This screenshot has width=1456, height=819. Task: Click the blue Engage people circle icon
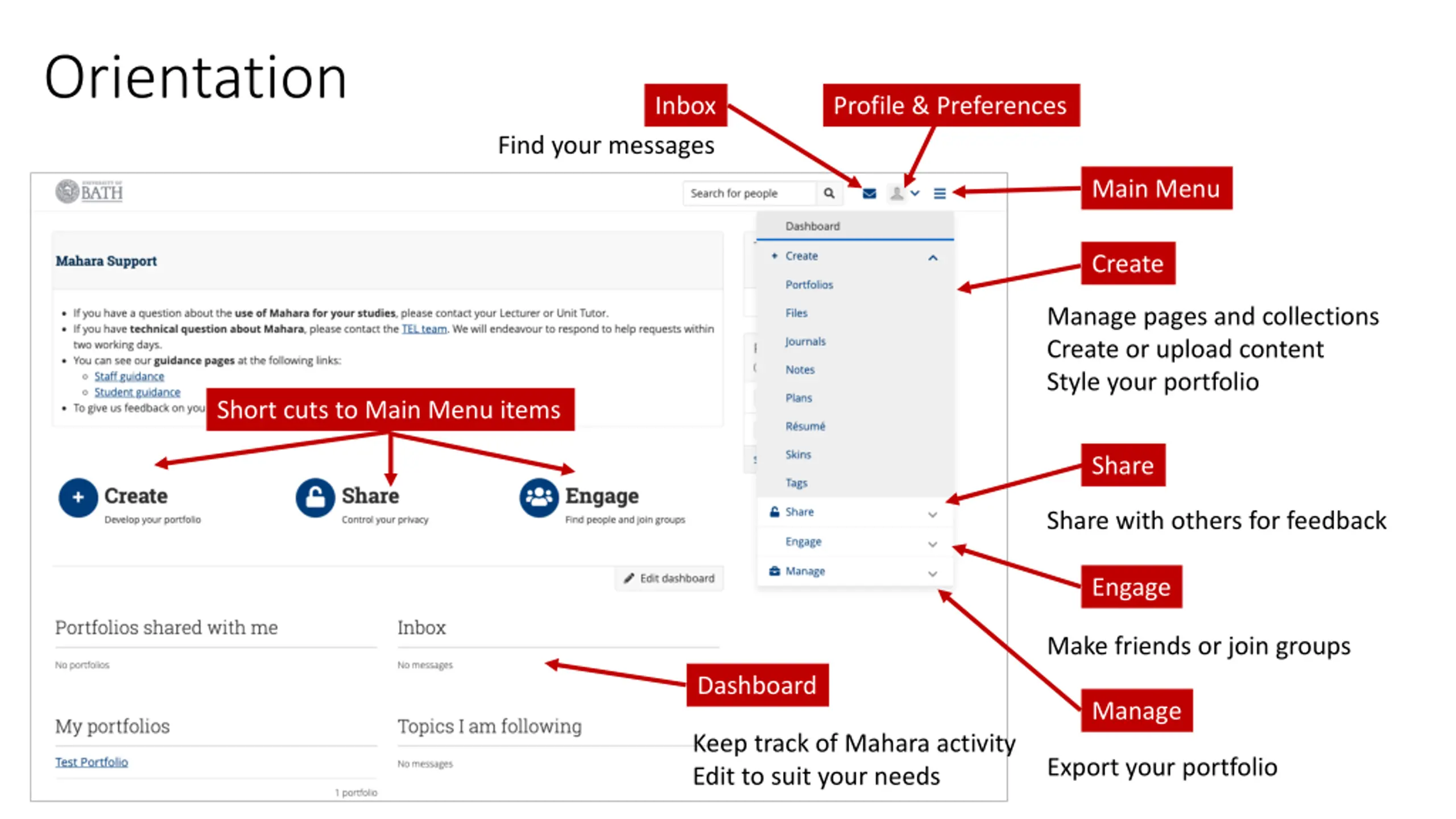(x=538, y=497)
